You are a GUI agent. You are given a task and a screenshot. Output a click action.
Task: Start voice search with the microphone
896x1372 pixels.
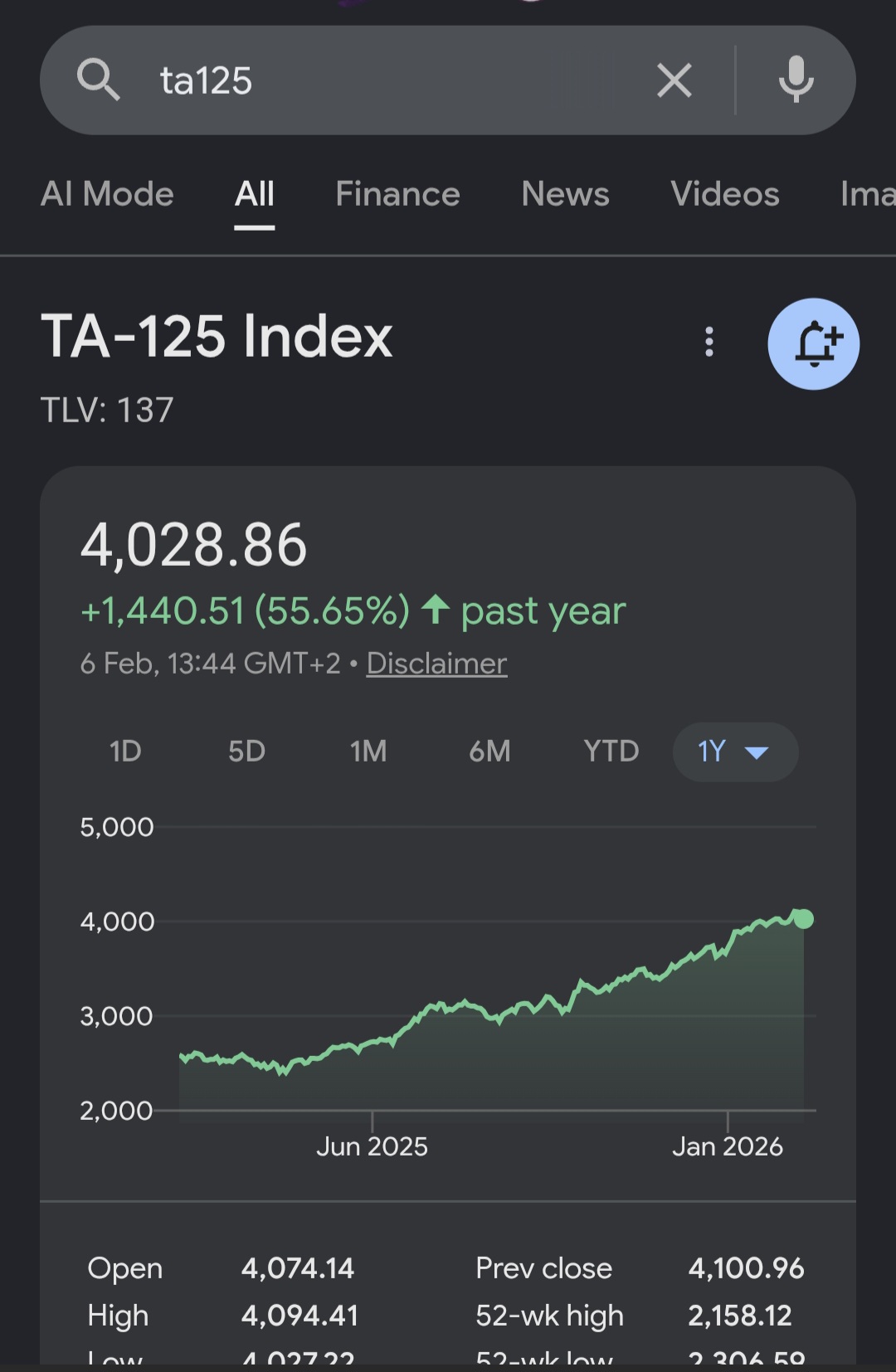796,80
